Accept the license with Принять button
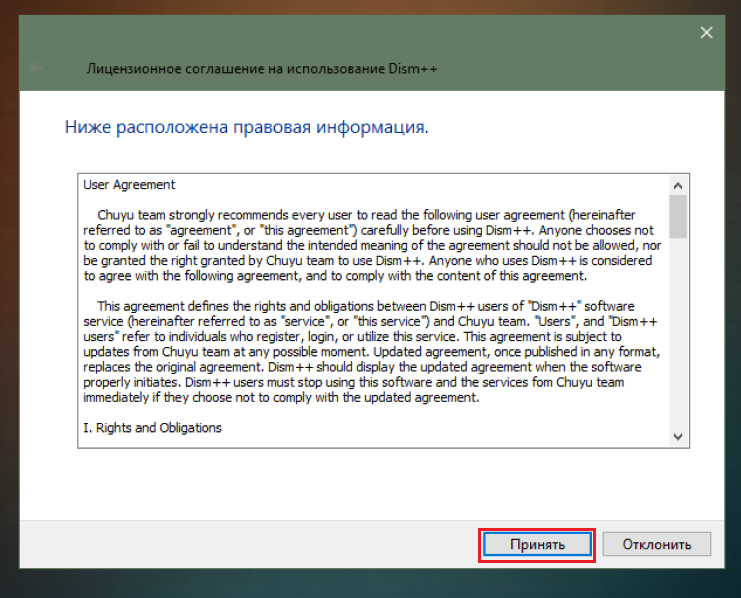This screenshot has height=598, width=741. (x=537, y=545)
